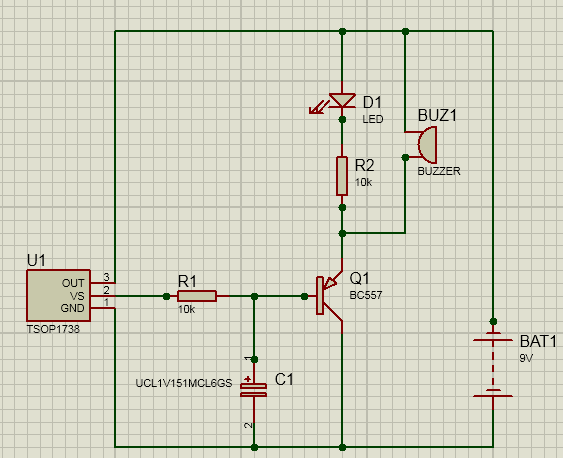Select the D1 LED diode symbol

342,101
